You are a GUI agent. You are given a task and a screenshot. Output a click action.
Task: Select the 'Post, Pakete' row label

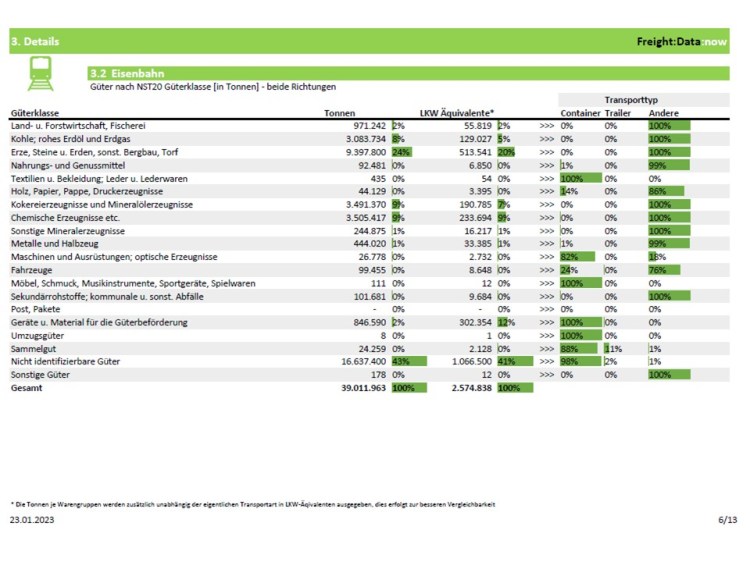click(x=37, y=309)
